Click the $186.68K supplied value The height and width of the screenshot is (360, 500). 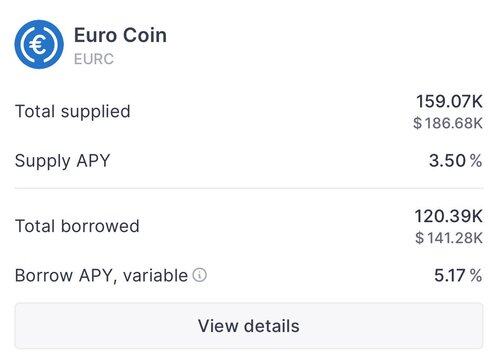448,123
